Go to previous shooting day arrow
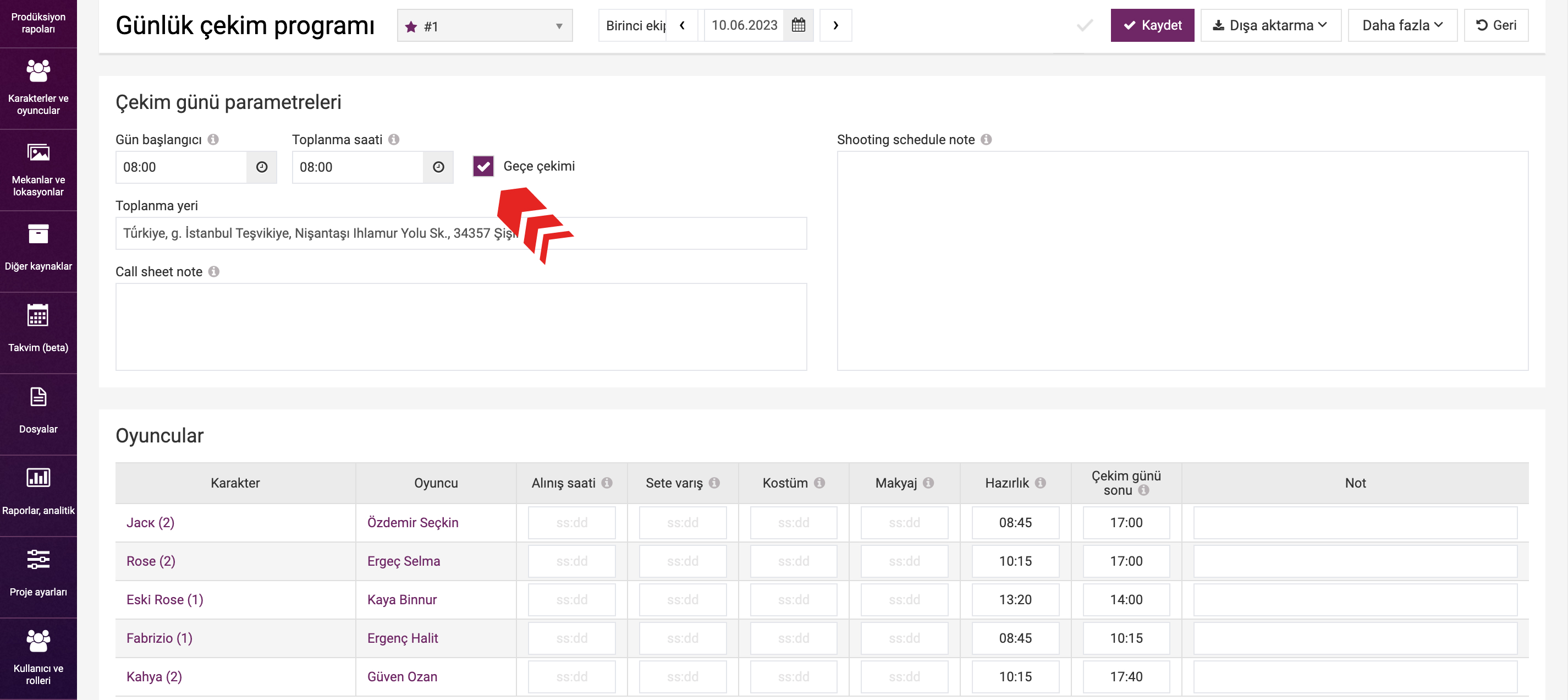 tap(683, 25)
